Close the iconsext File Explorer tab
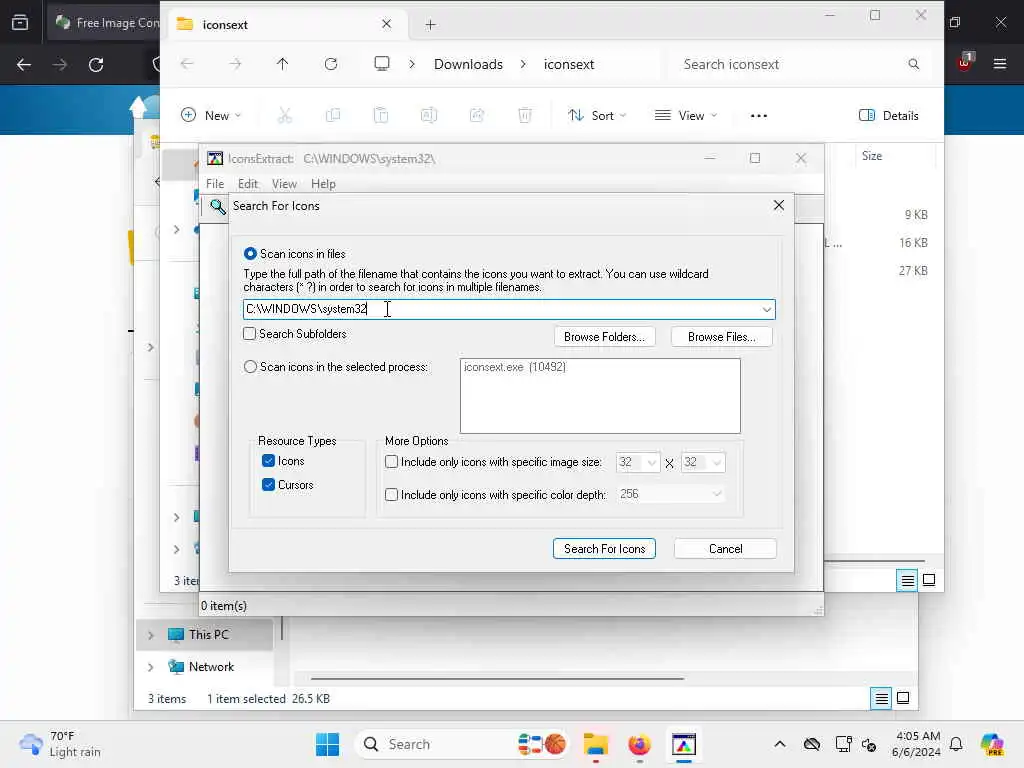This screenshot has height=768, width=1024. pos(387,24)
